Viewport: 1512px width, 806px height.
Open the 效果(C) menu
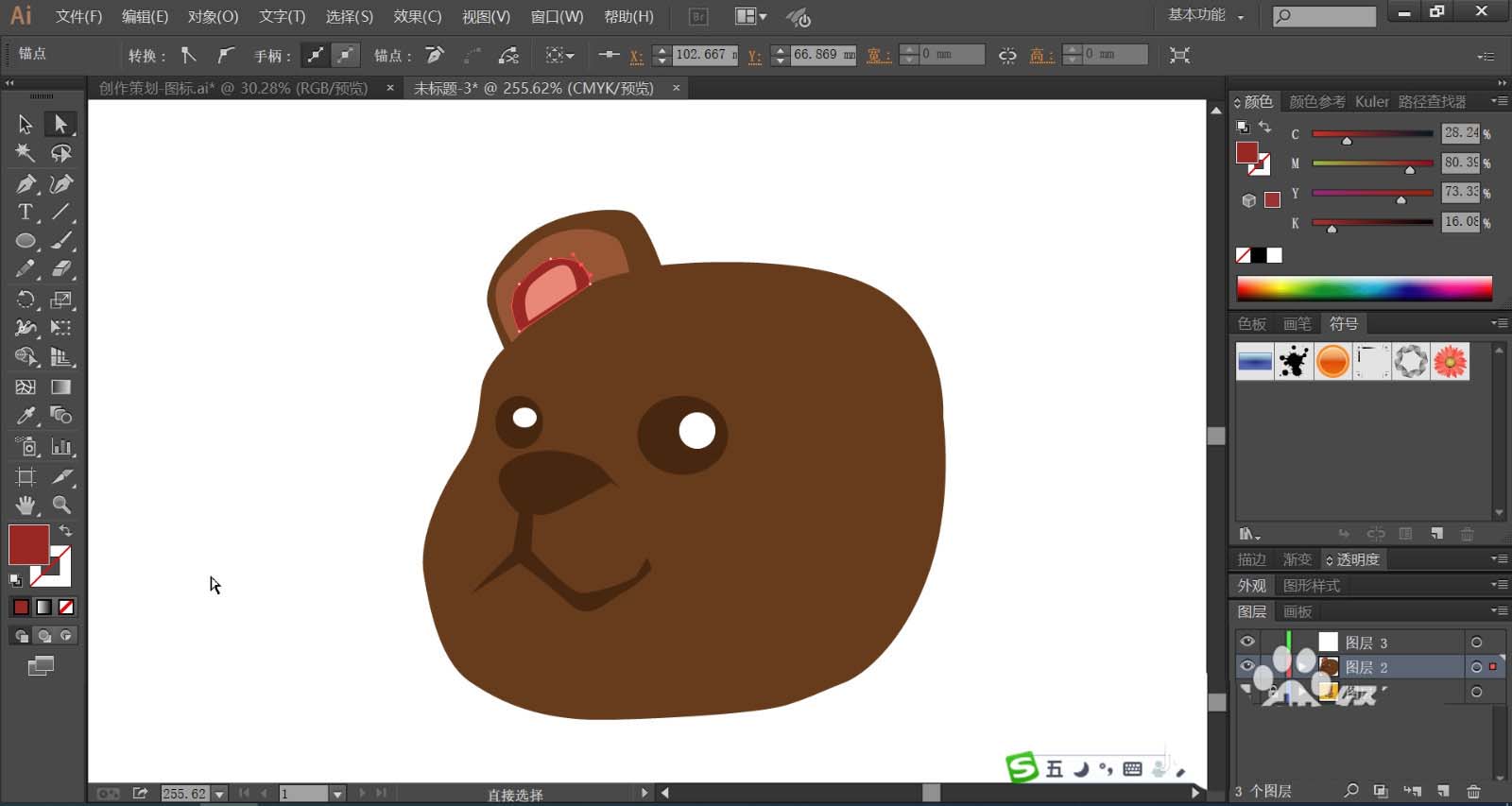point(417,17)
